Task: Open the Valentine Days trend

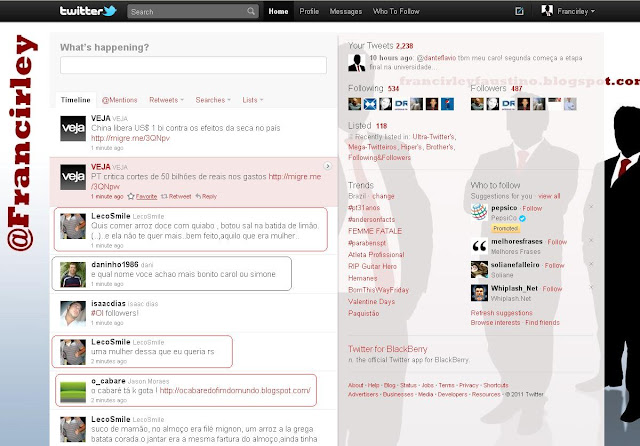Action: (x=371, y=302)
